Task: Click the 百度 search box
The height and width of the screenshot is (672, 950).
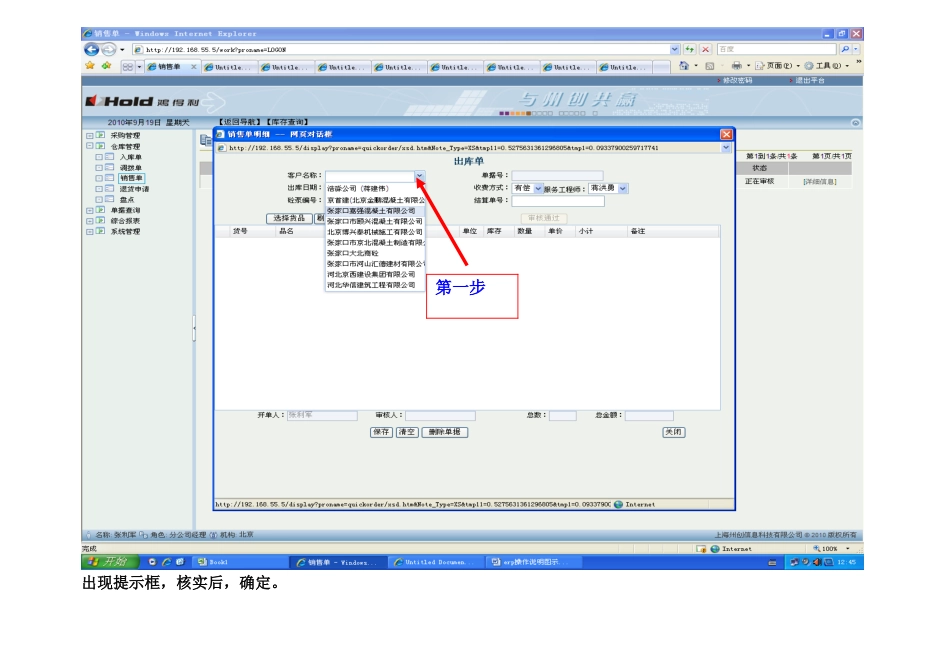Action: click(777, 49)
